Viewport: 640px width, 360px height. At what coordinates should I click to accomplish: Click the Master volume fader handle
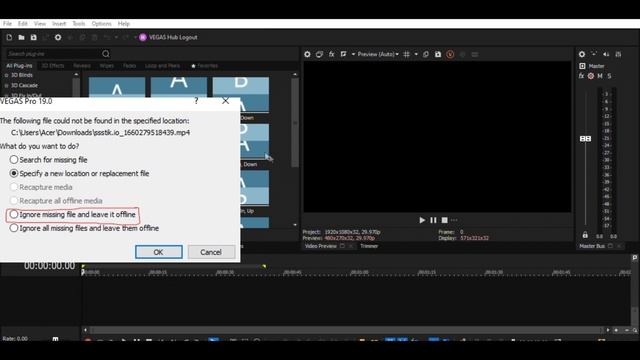pos(585,139)
